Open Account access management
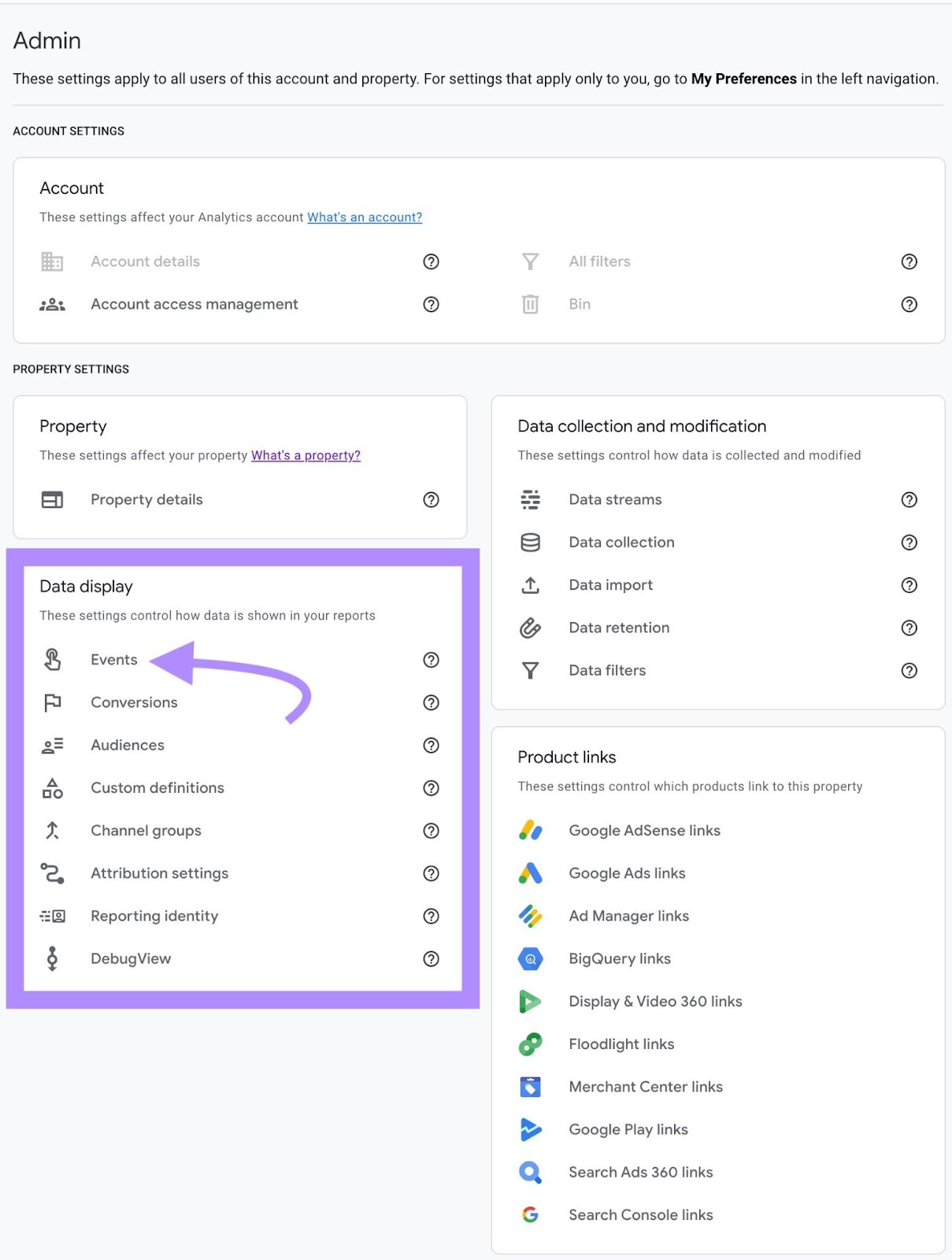This screenshot has height=1260, width=952. (194, 304)
